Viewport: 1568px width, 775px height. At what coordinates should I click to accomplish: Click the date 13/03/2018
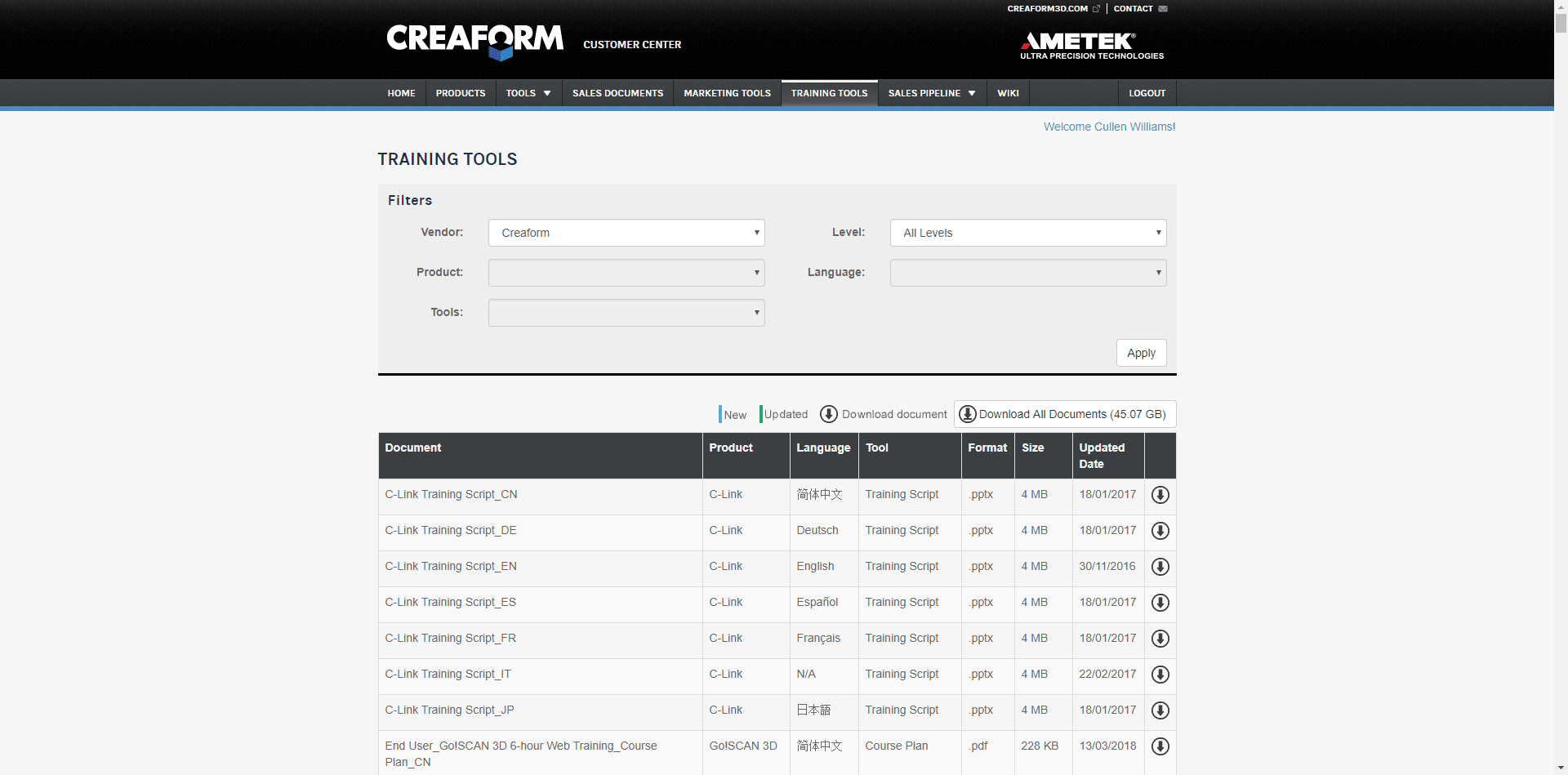[1107, 746]
